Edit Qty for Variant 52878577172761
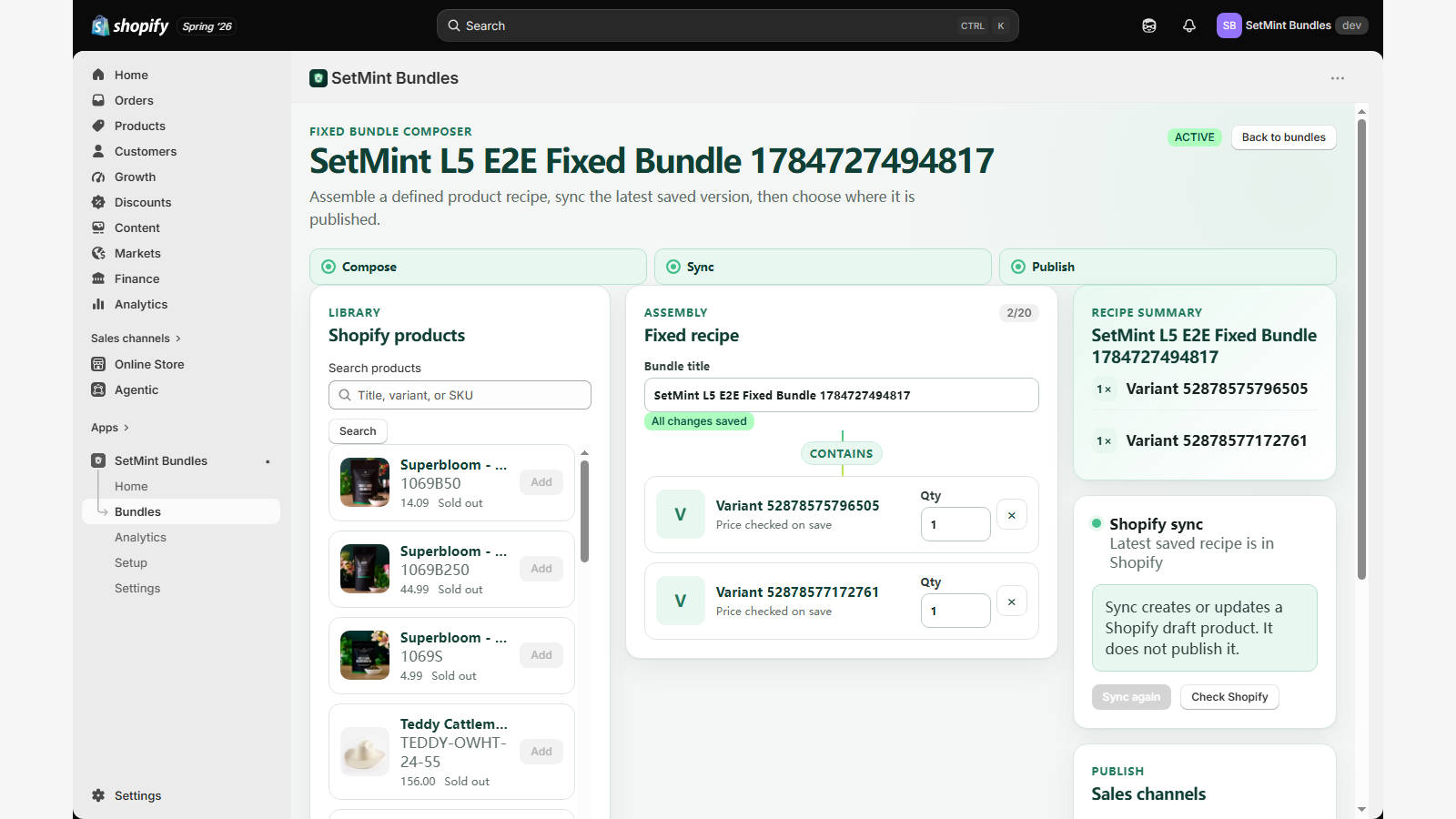Image resolution: width=1456 pixels, height=819 pixels. tap(955, 611)
